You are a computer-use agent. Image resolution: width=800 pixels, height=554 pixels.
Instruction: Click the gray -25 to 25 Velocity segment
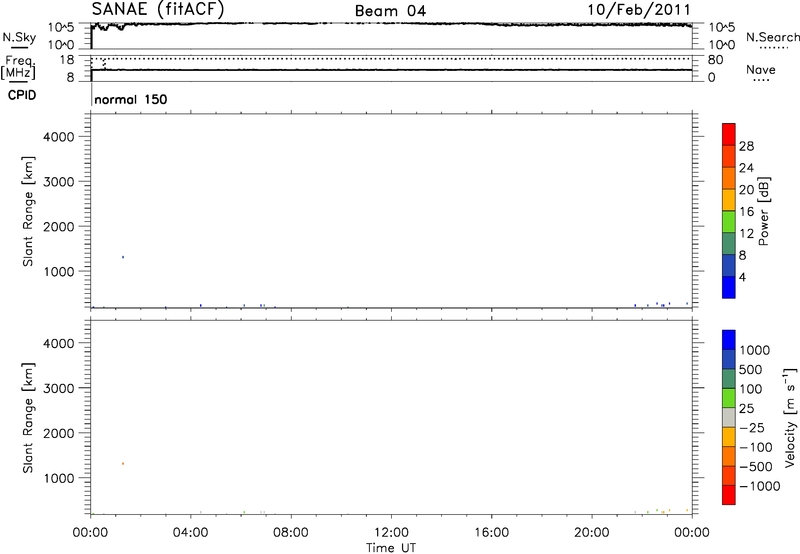pyautogui.click(x=729, y=417)
